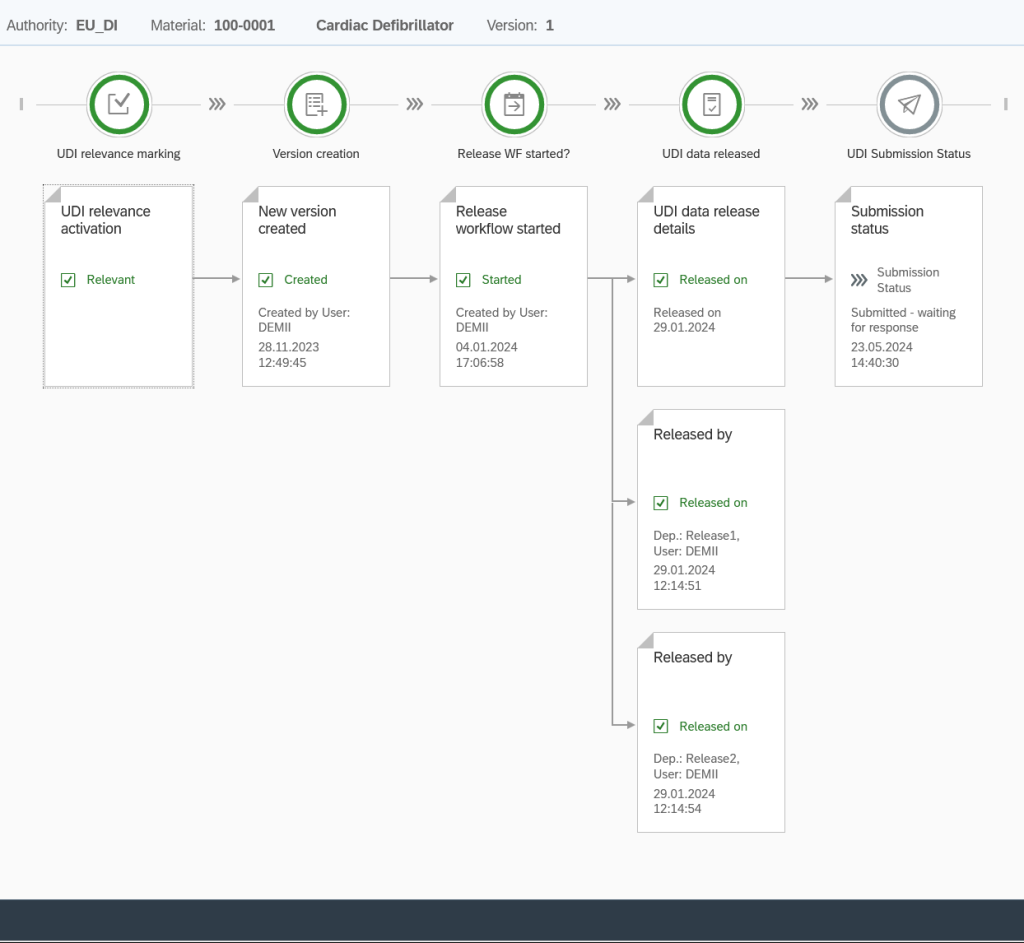This screenshot has width=1024, height=943.
Task: Click the Submission status card
Action: [x=908, y=286]
